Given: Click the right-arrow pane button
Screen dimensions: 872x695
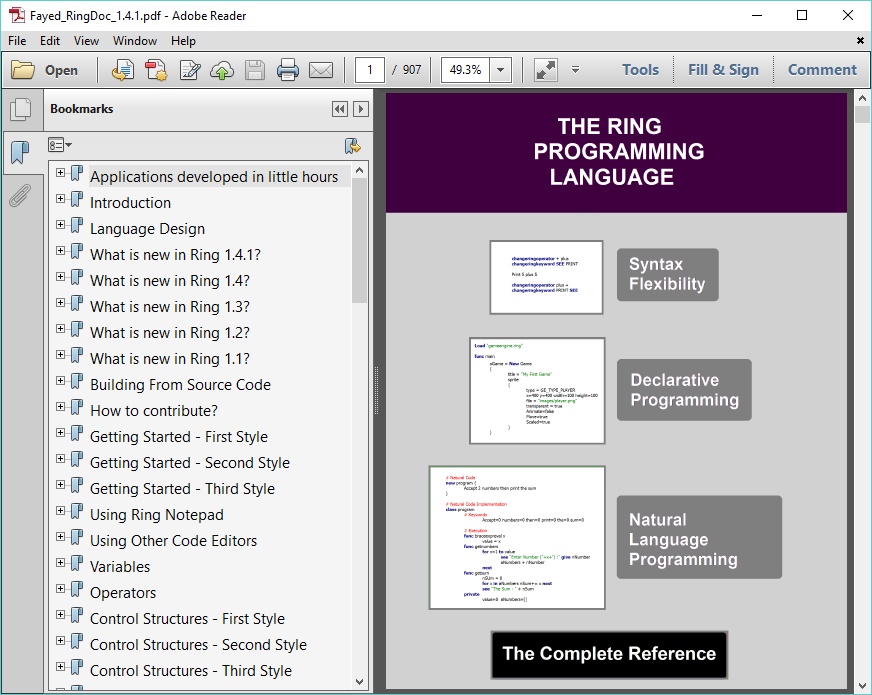Looking at the screenshot, I should pos(361,109).
